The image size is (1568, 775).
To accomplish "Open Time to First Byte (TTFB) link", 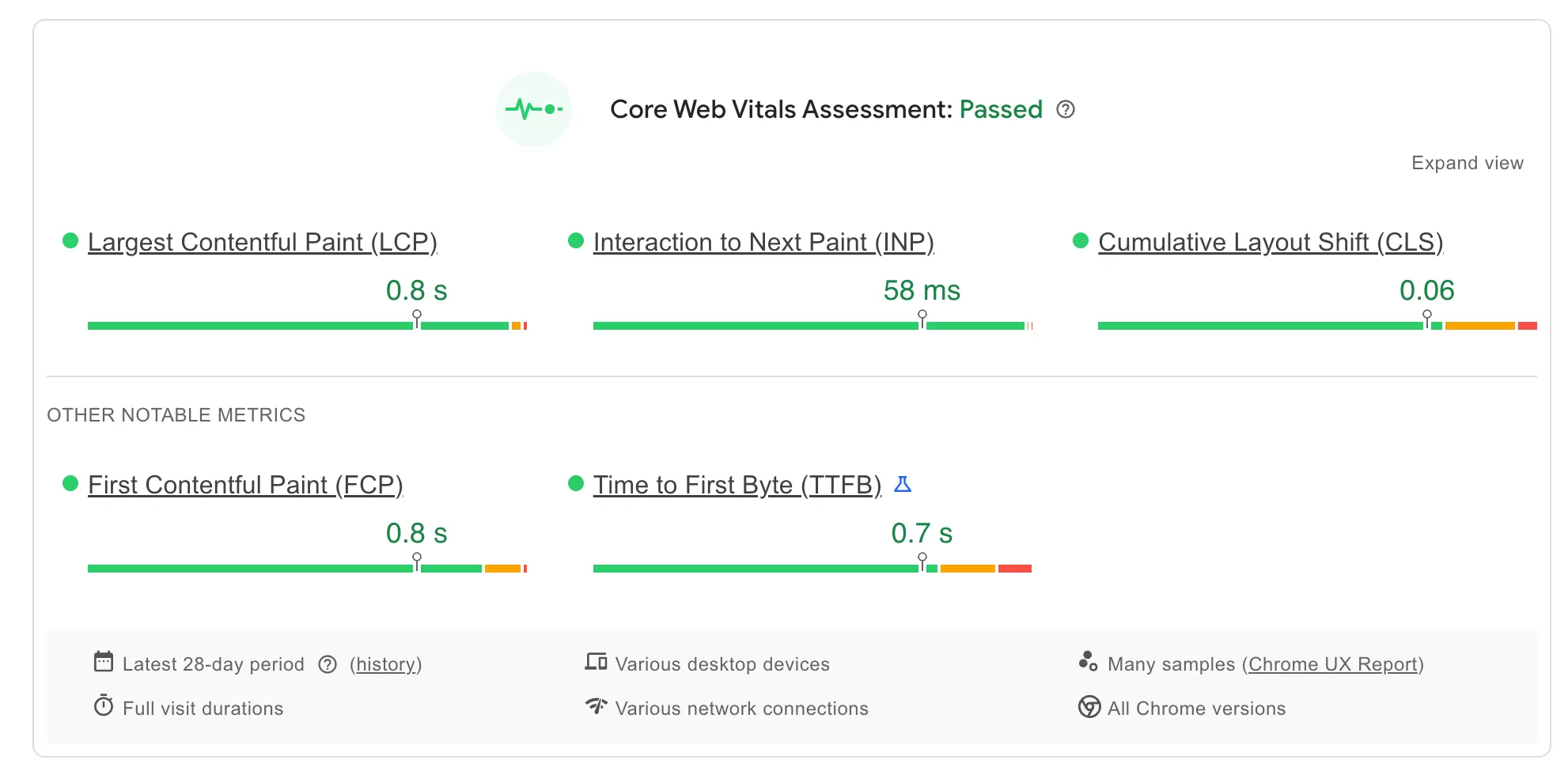I will pos(737,485).
